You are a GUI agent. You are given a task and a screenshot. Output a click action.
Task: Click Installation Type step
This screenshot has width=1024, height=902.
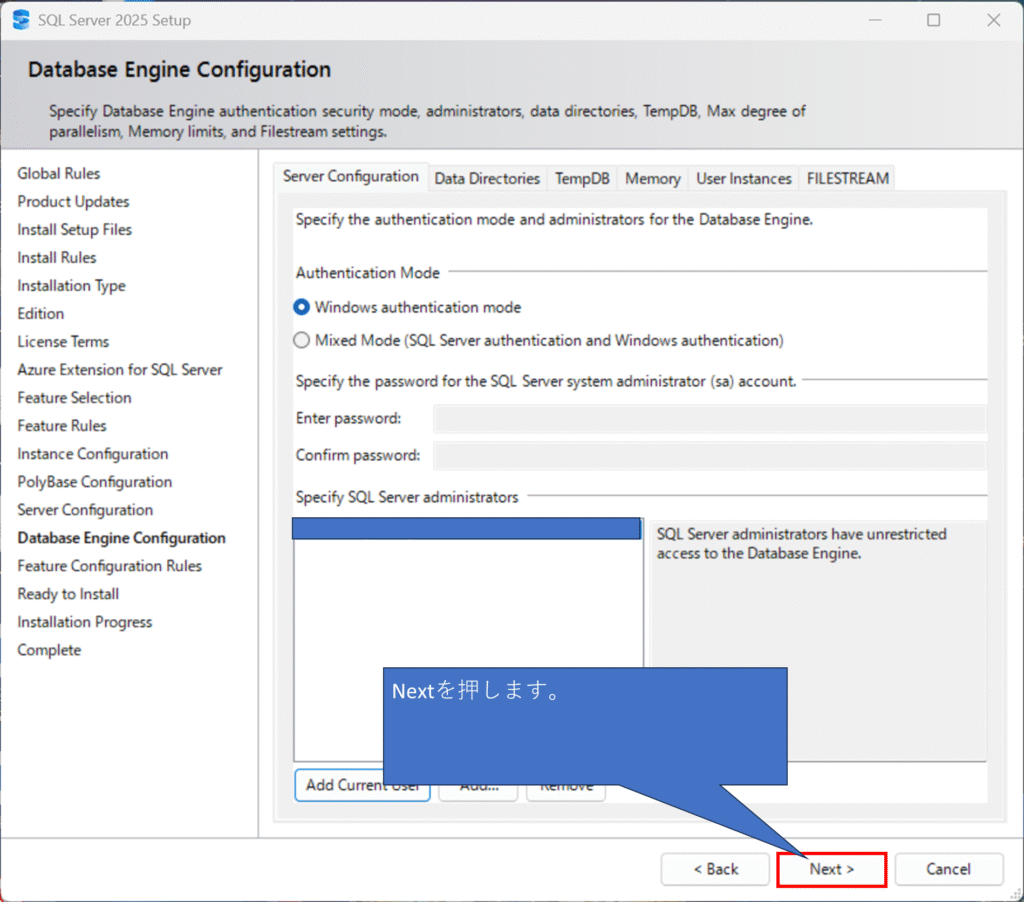coord(71,286)
